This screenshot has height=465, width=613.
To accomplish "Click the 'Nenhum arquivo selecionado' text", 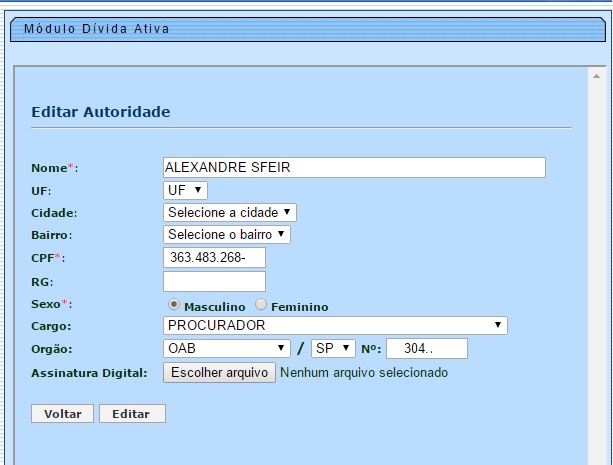I will pos(364,373).
